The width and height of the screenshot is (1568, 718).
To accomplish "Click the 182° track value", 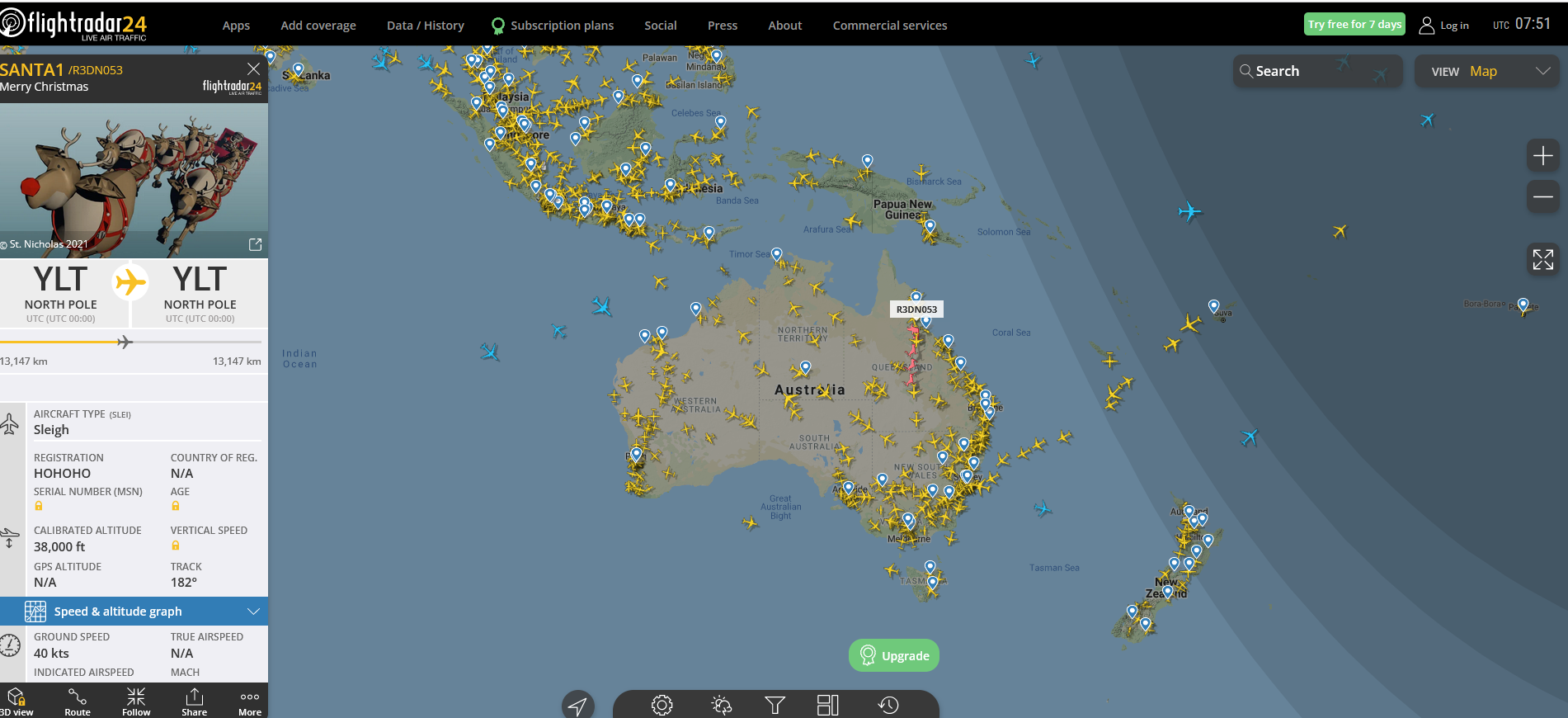I will click(x=184, y=583).
